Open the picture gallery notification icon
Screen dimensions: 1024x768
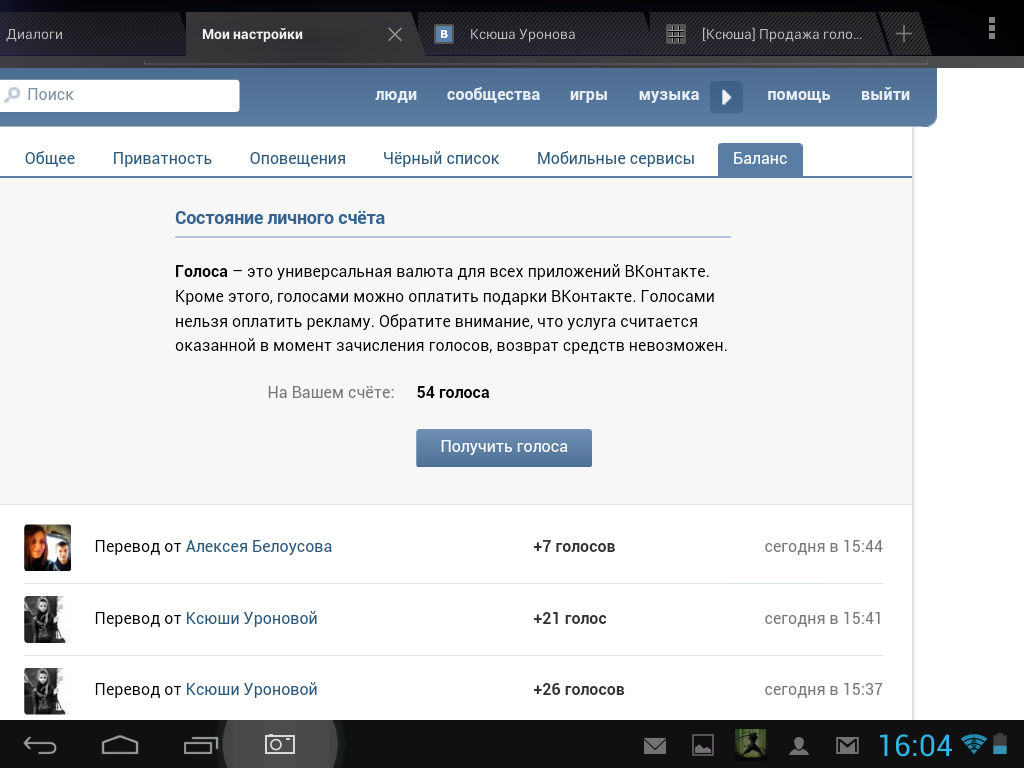pyautogui.click(x=703, y=745)
